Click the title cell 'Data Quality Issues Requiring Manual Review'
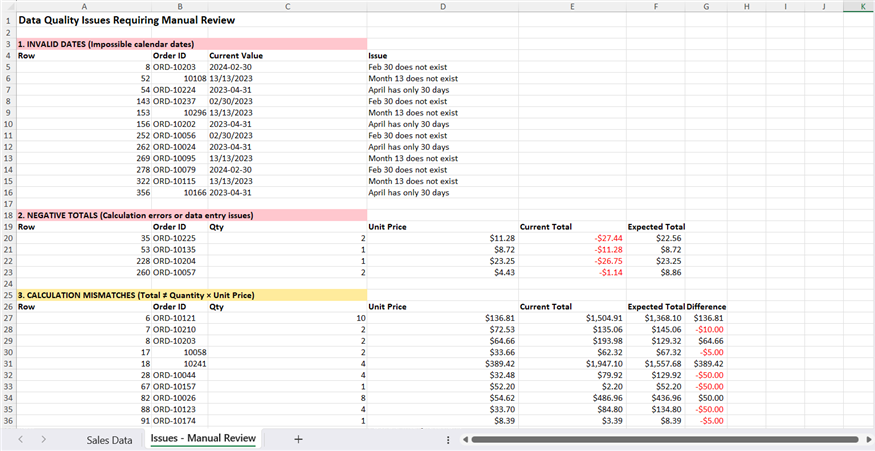Image resolution: width=875 pixels, height=451 pixels. (127, 20)
